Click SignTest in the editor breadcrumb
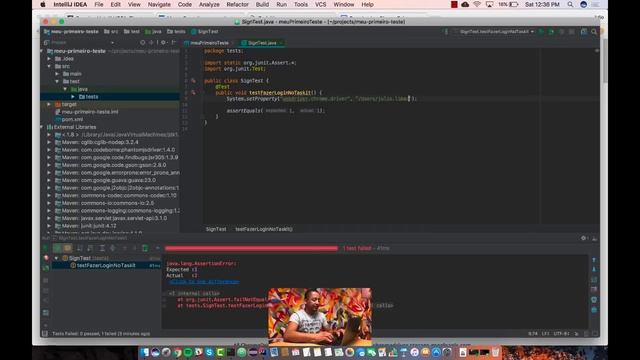 tap(216, 229)
